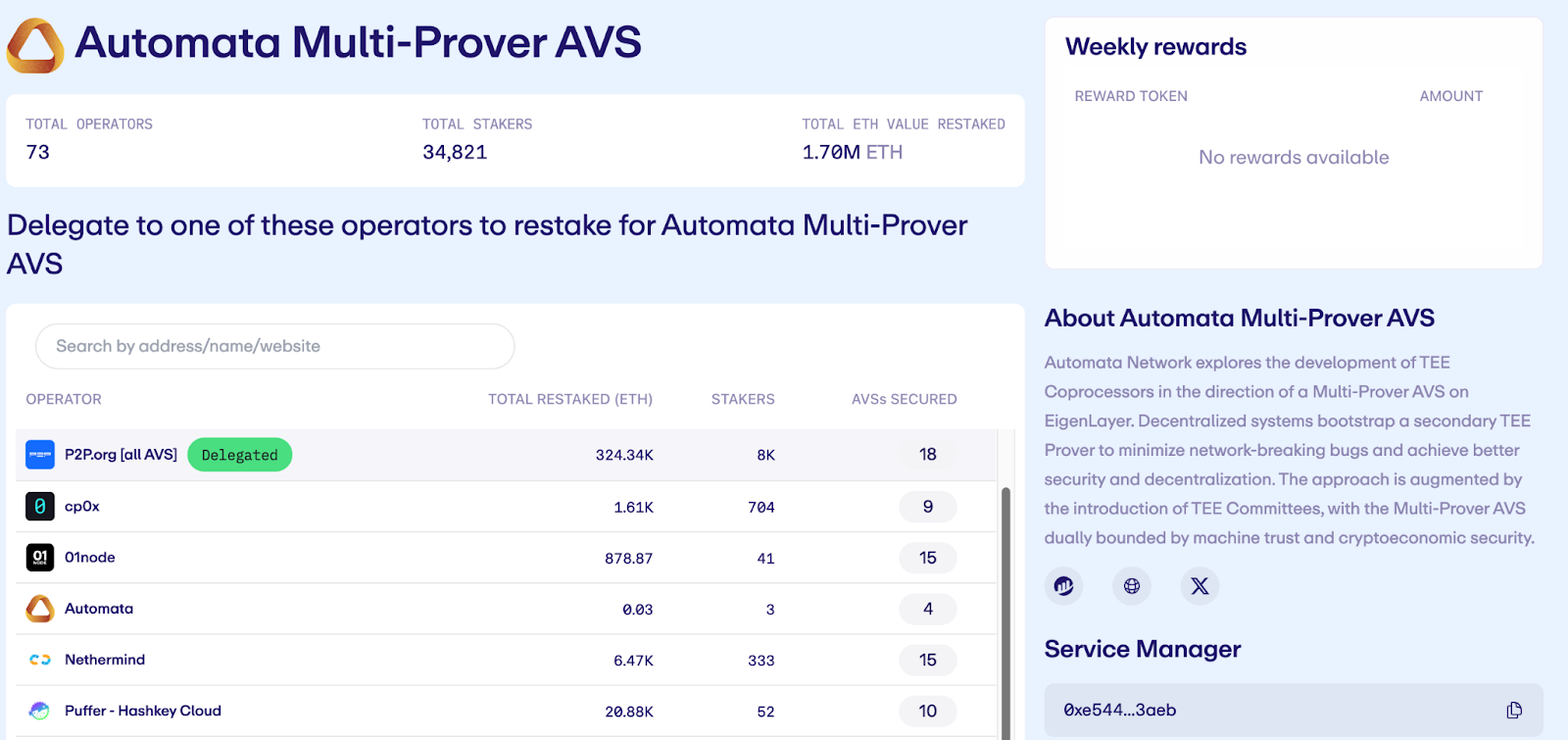Click the 0xe544...3aeb service manager address
Image resolution: width=1568 pixels, height=740 pixels.
1120,710
